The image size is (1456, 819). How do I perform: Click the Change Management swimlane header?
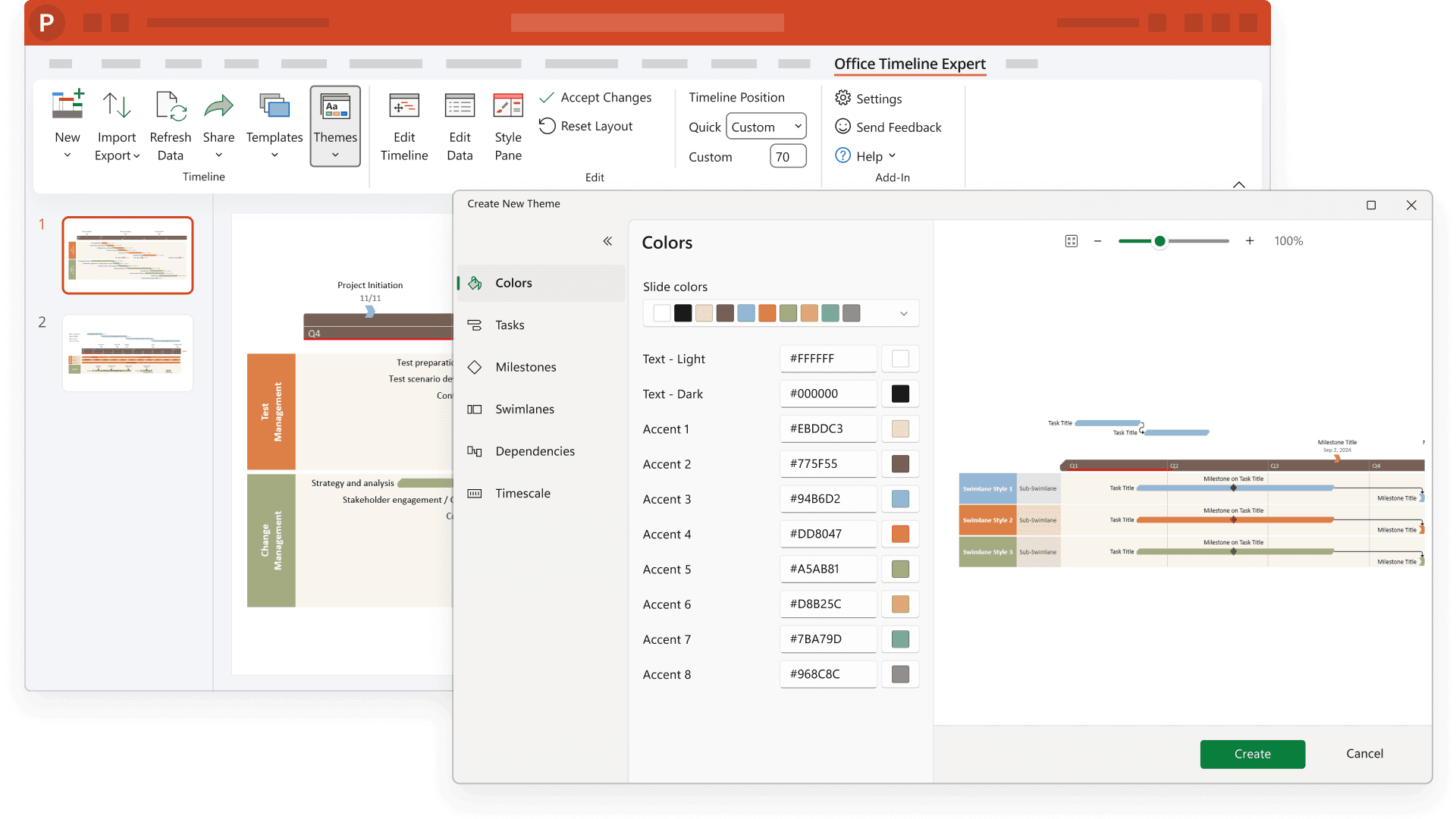point(271,540)
